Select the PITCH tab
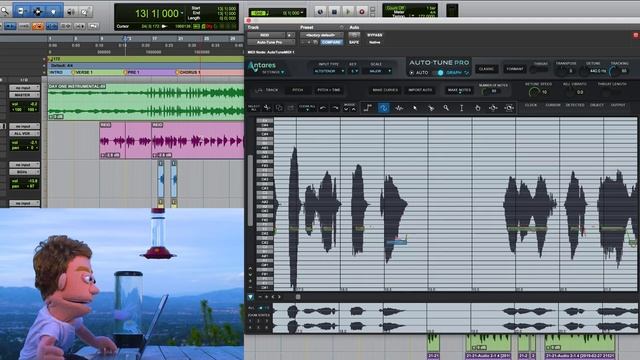 point(298,90)
